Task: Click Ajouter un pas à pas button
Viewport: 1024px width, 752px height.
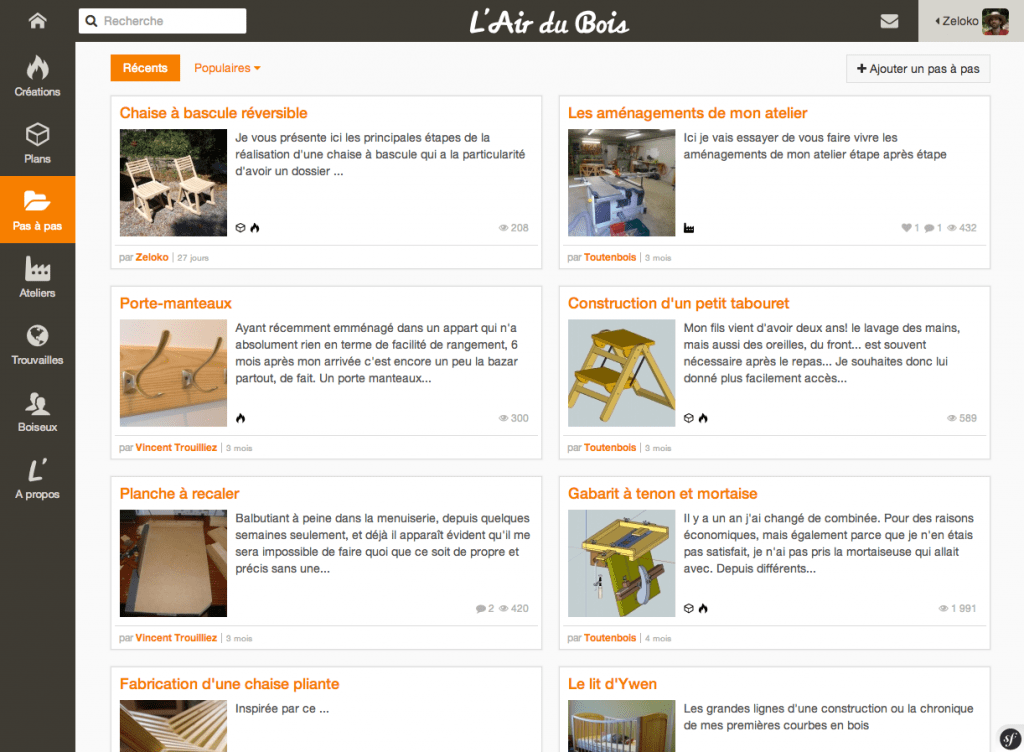Action: click(918, 69)
